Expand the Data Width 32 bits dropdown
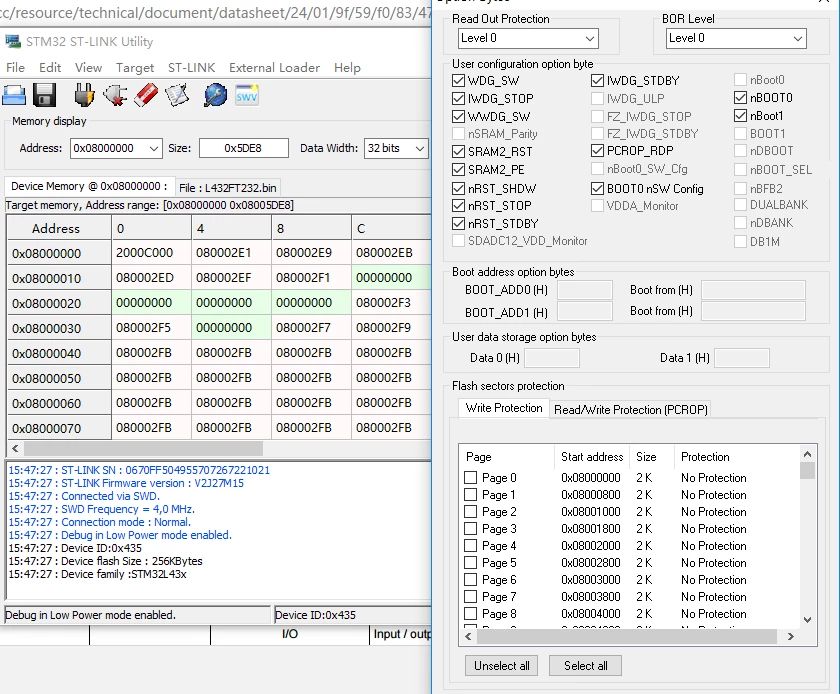This screenshot has width=840, height=694. pyautogui.click(x=396, y=148)
